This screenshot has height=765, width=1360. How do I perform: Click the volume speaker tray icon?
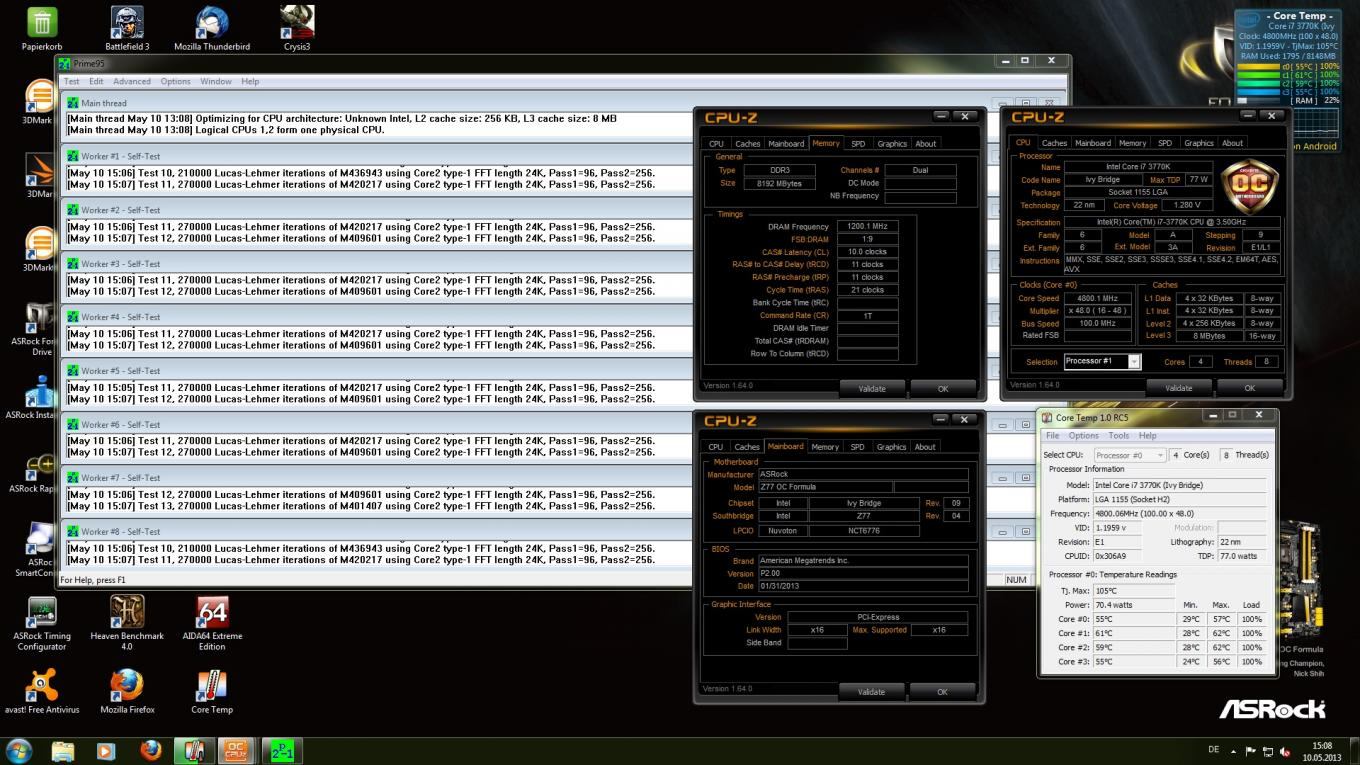(1285, 751)
